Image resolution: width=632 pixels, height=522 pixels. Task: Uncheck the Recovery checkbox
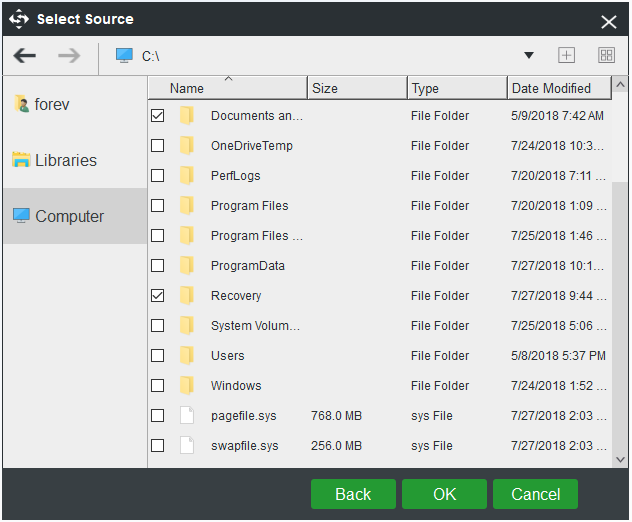pyautogui.click(x=158, y=295)
